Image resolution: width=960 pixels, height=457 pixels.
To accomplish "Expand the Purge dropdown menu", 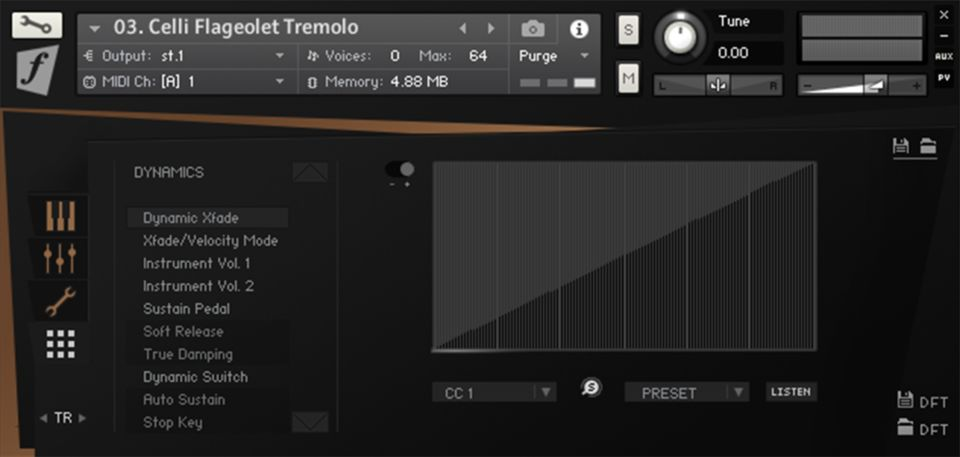I will click(x=555, y=56).
